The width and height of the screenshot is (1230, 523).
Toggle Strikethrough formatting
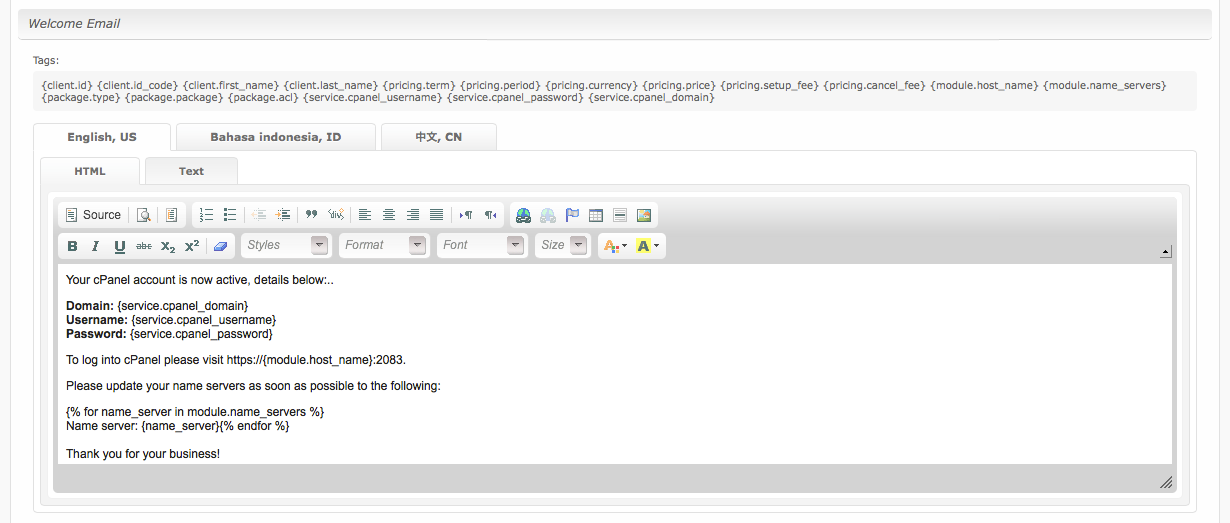pos(144,245)
